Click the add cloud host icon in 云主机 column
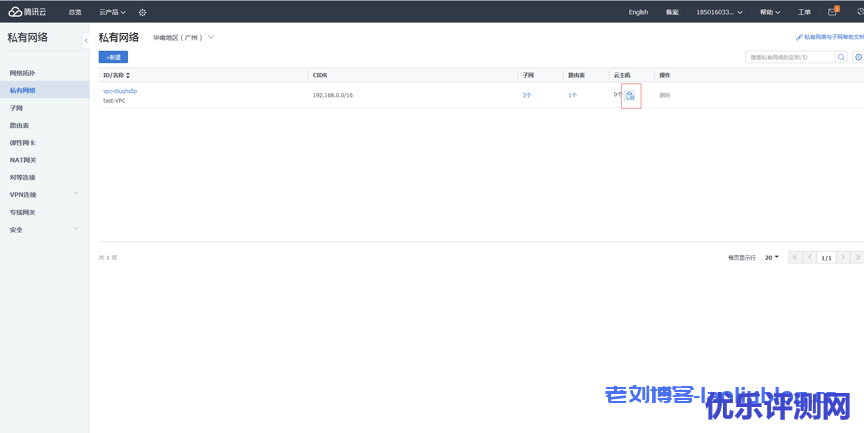The image size is (864, 433). click(630, 96)
